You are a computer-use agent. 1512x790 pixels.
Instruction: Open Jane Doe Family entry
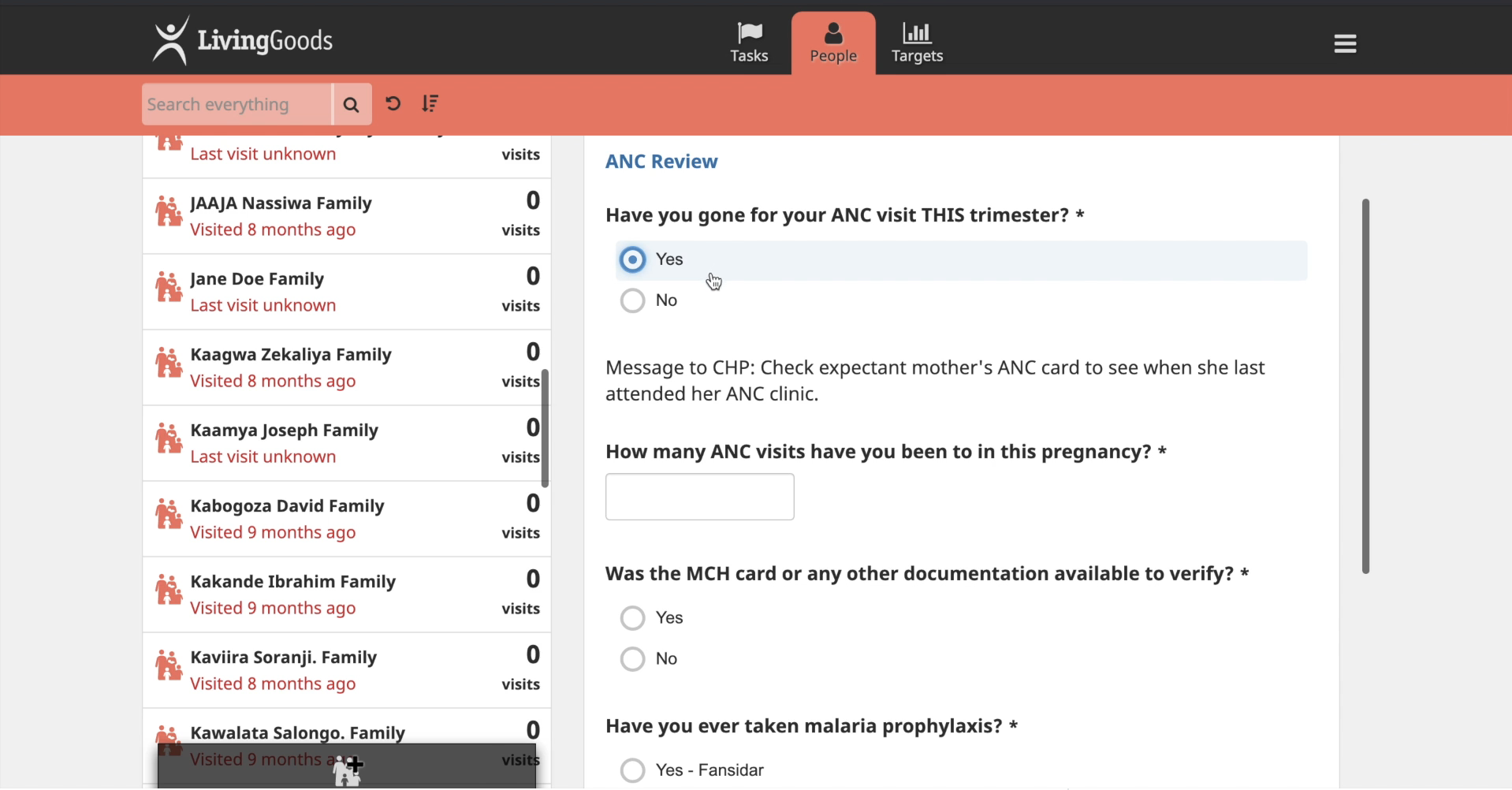click(x=257, y=279)
